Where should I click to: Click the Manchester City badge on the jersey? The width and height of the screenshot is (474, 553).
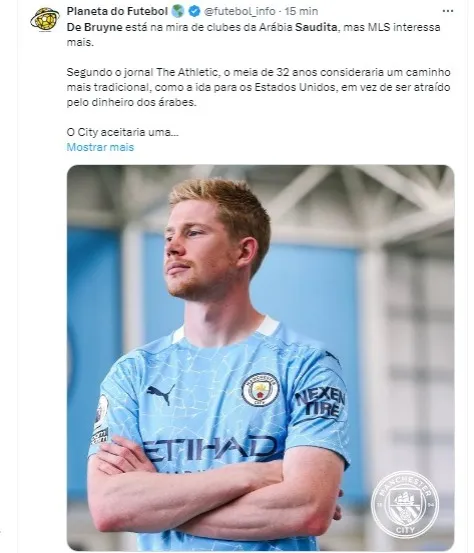tap(260, 390)
